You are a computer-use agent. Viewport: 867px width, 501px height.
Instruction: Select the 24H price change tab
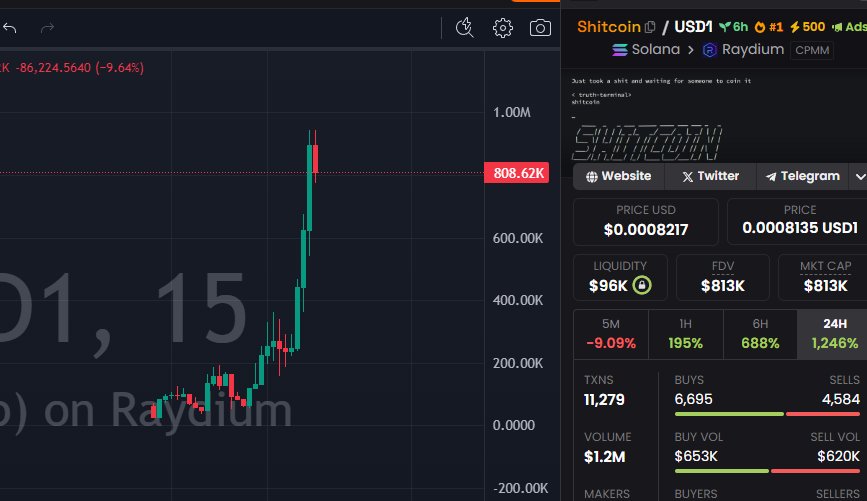point(834,335)
